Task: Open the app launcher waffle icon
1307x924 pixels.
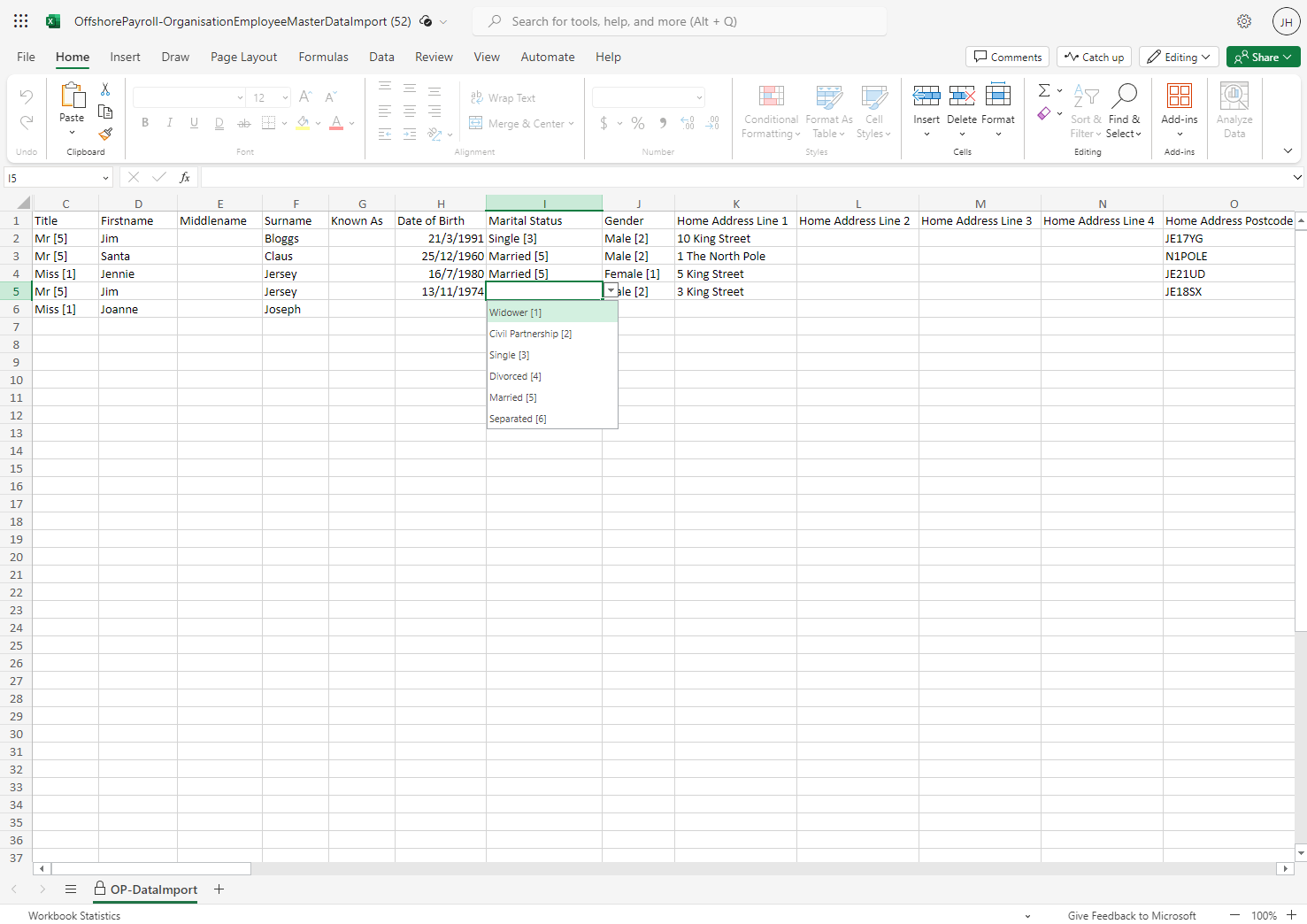Action: pos(21,21)
